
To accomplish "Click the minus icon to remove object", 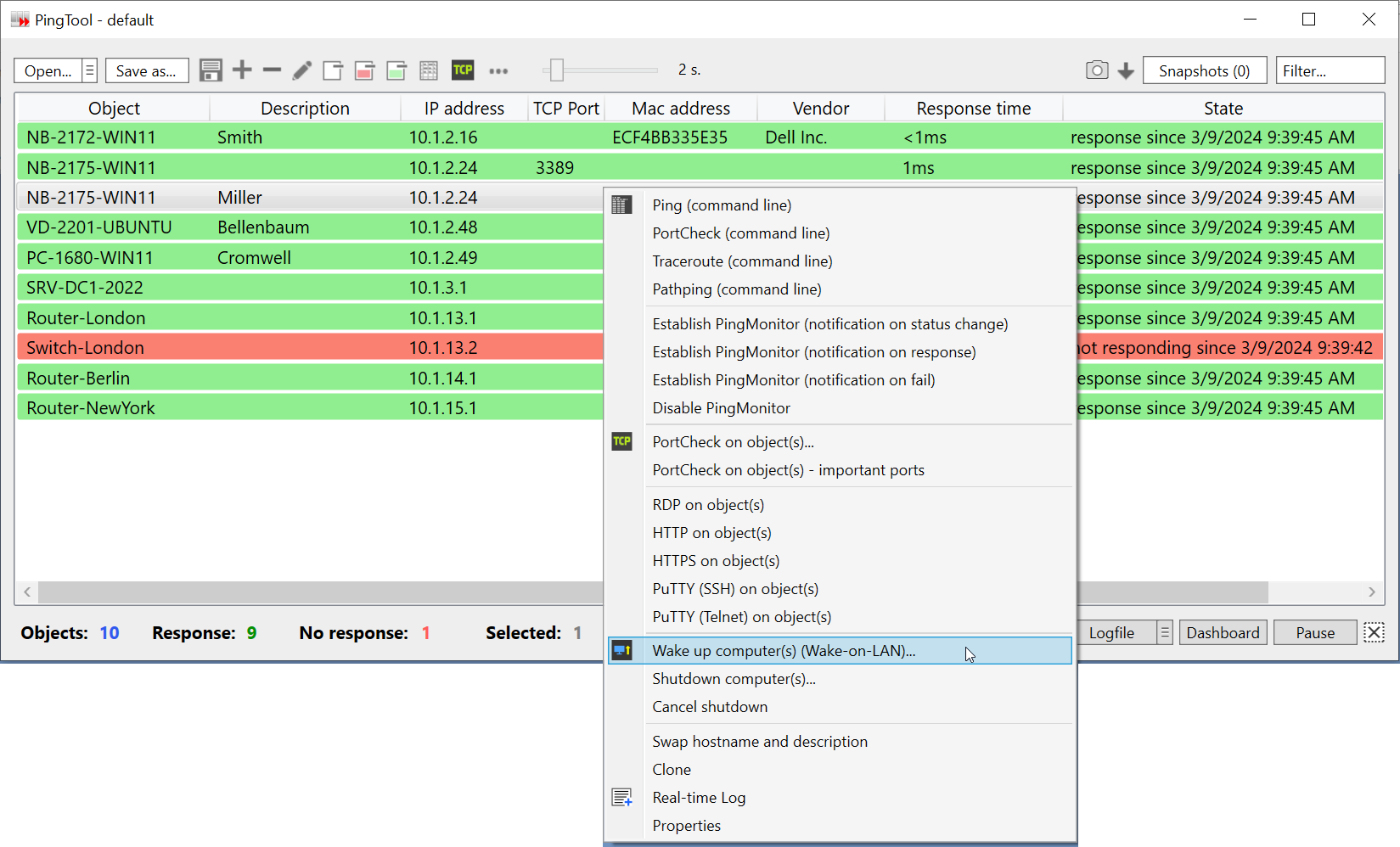I will [x=272, y=70].
